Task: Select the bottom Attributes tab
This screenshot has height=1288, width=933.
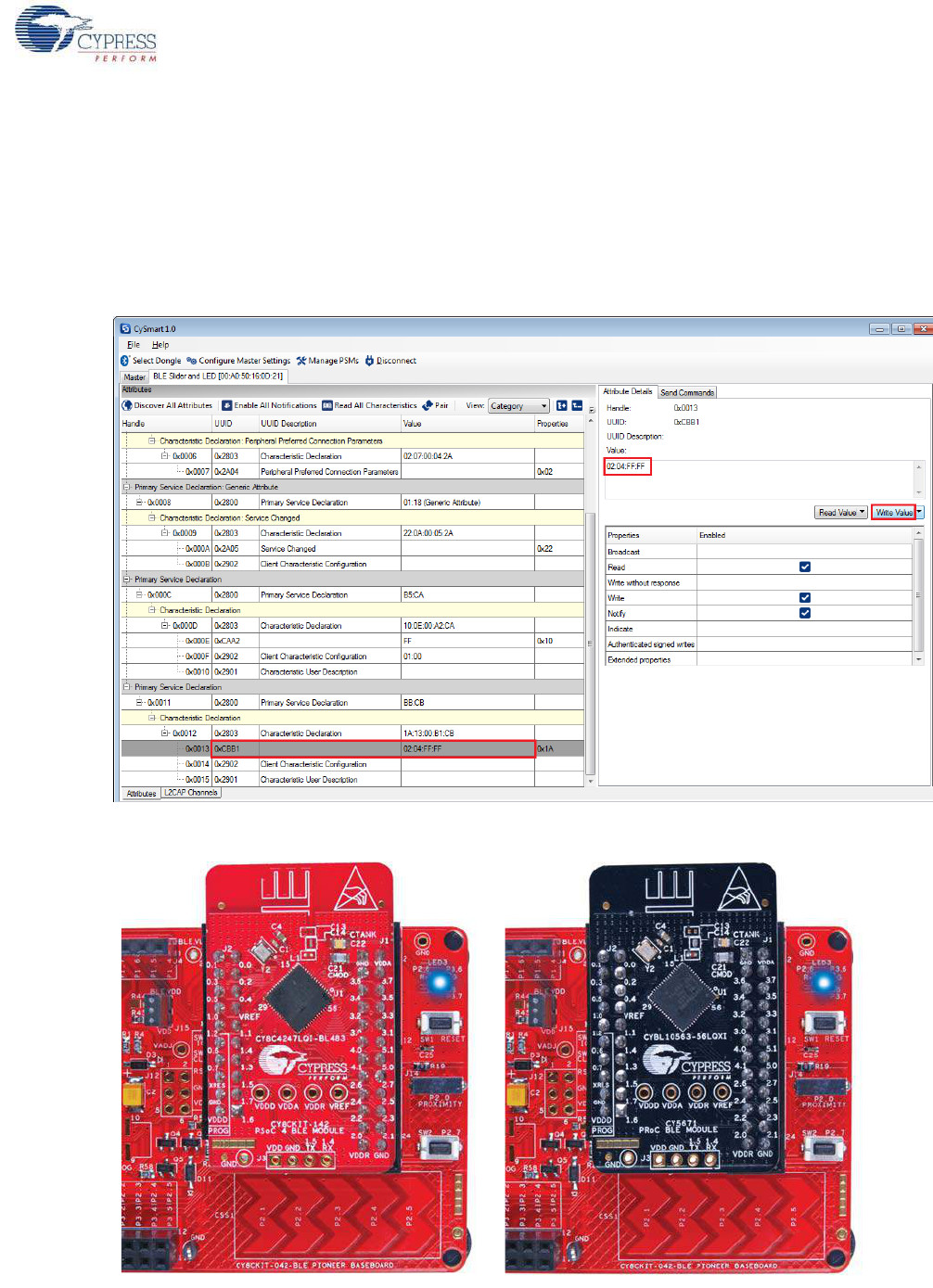Action: 141,794
